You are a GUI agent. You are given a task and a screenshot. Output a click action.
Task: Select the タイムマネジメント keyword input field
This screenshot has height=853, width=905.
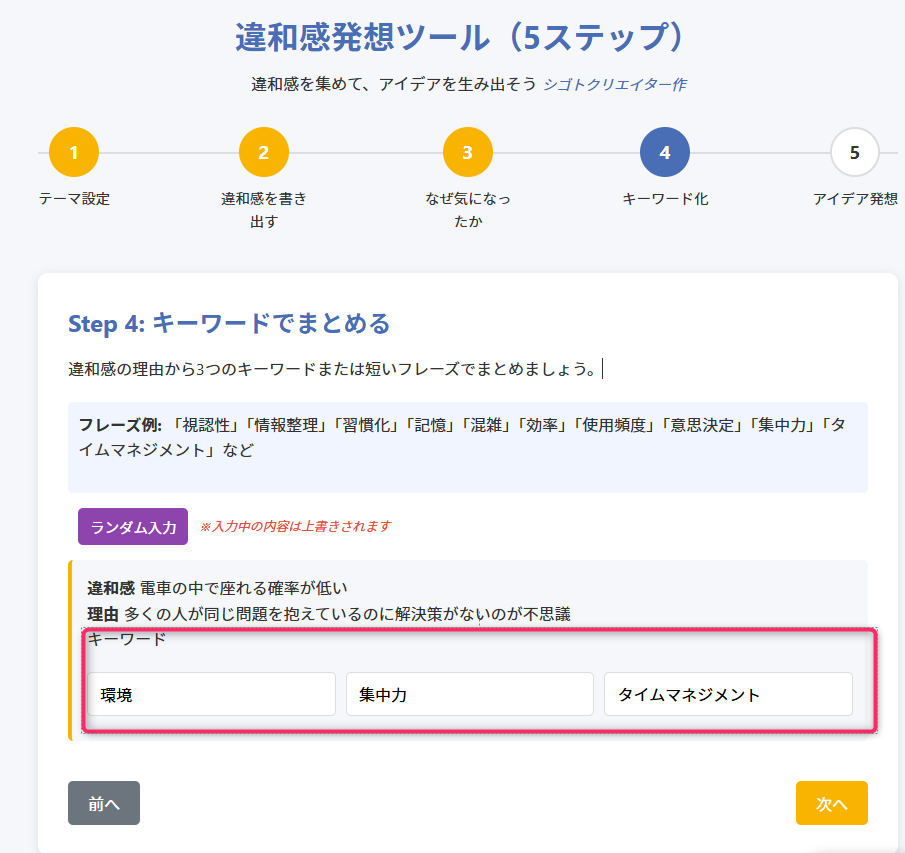(x=727, y=694)
